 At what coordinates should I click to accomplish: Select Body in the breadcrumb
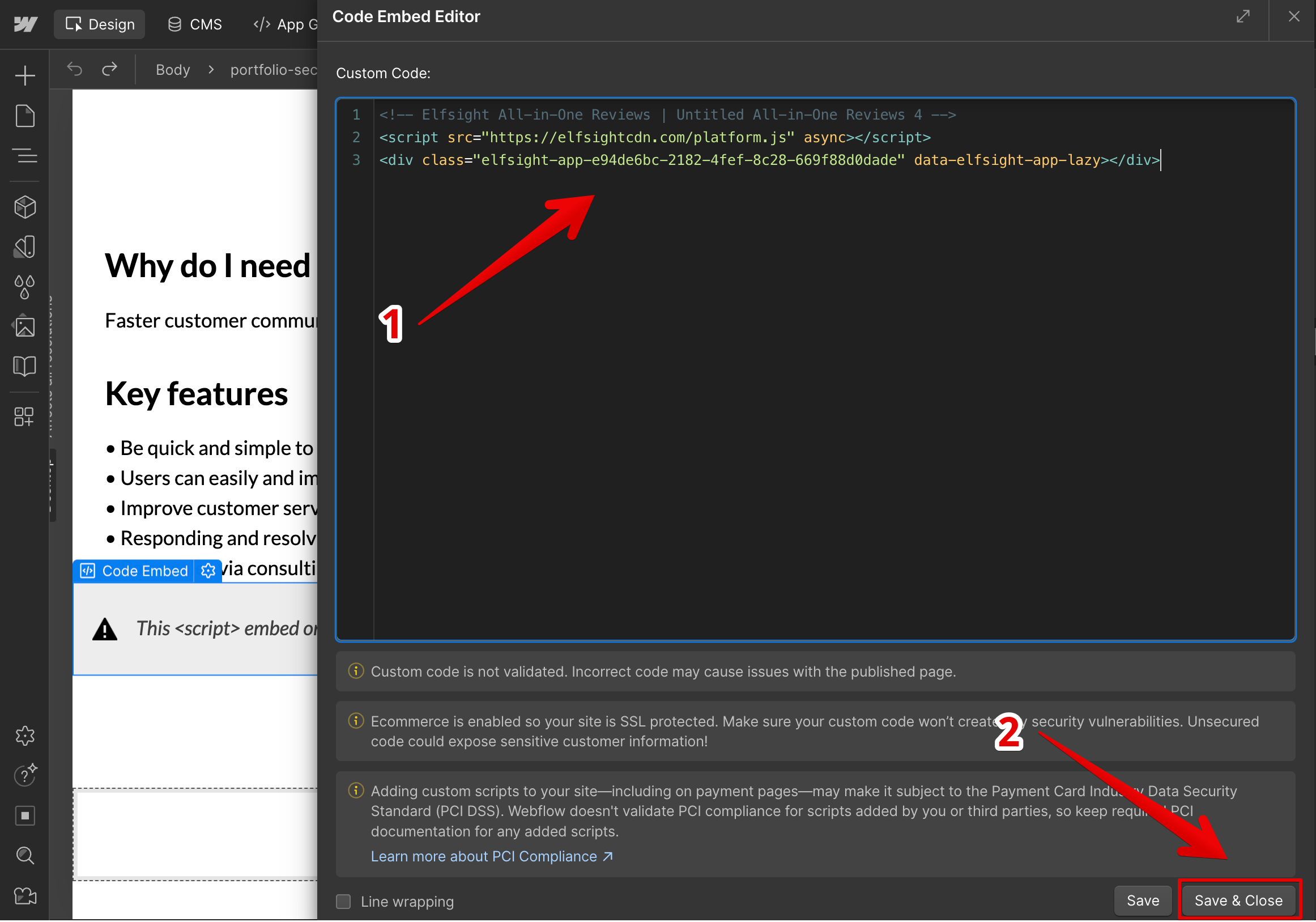click(173, 70)
